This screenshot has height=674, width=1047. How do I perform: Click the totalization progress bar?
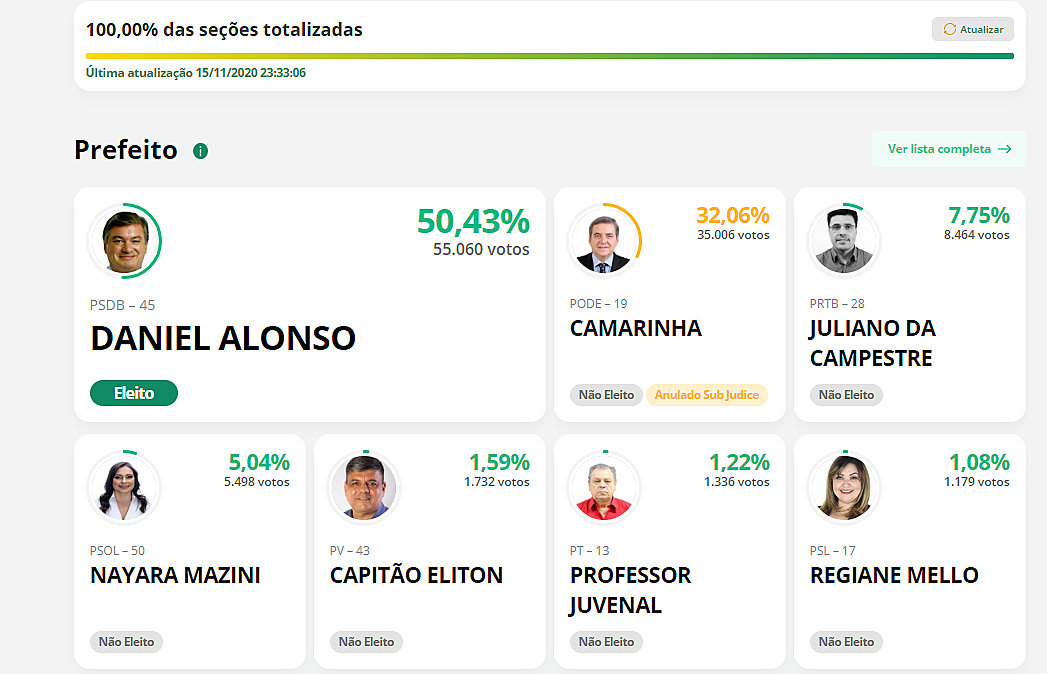(x=549, y=56)
